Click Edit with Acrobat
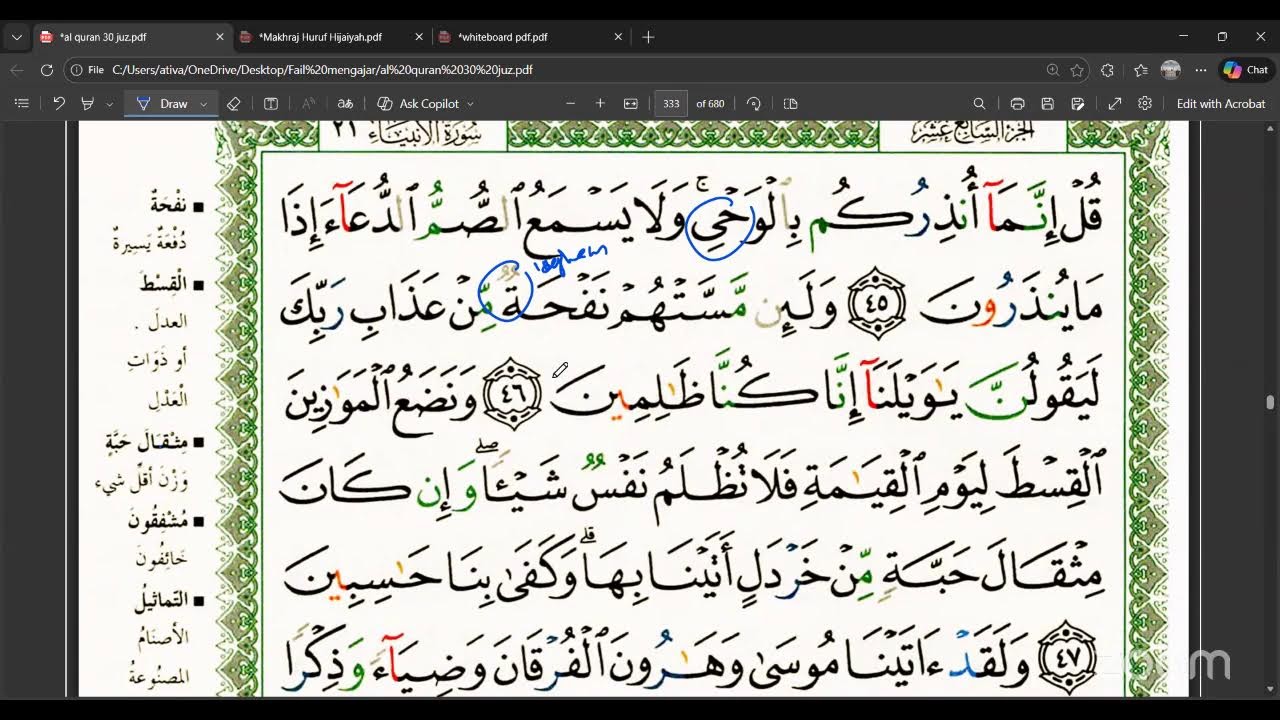This screenshot has height=720, width=1280. (1221, 103)
